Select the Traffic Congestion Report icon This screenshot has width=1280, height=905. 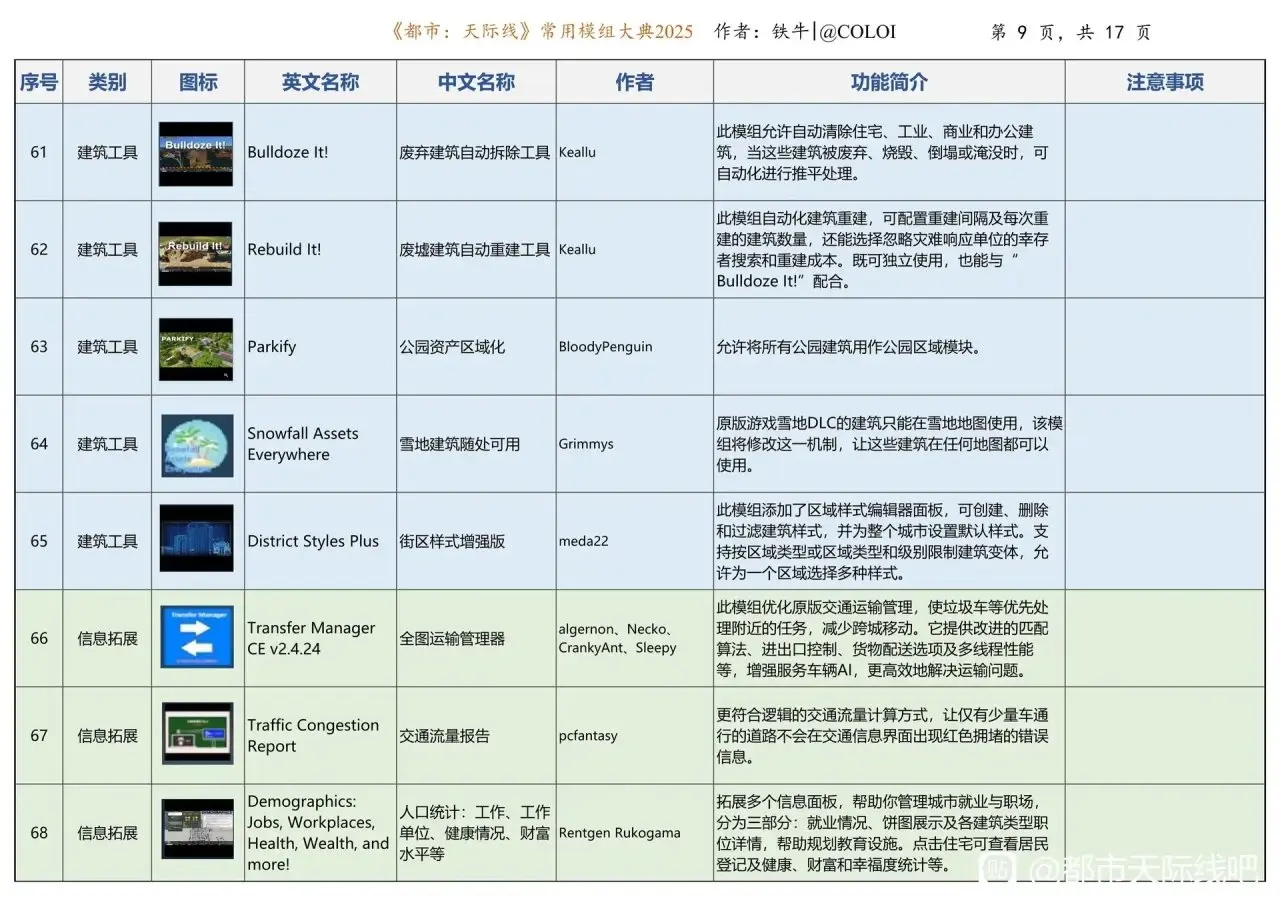coord(197,735)
